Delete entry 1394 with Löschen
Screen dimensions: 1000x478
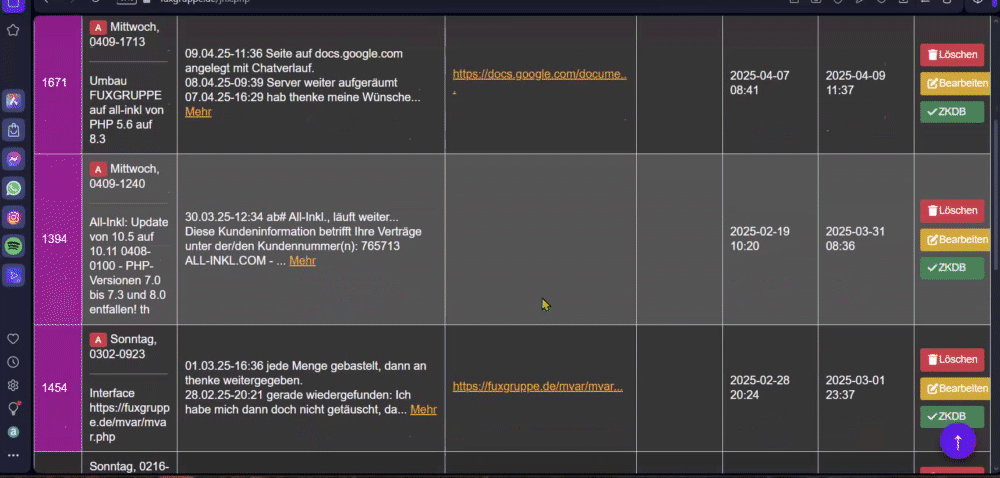point(952,211)
